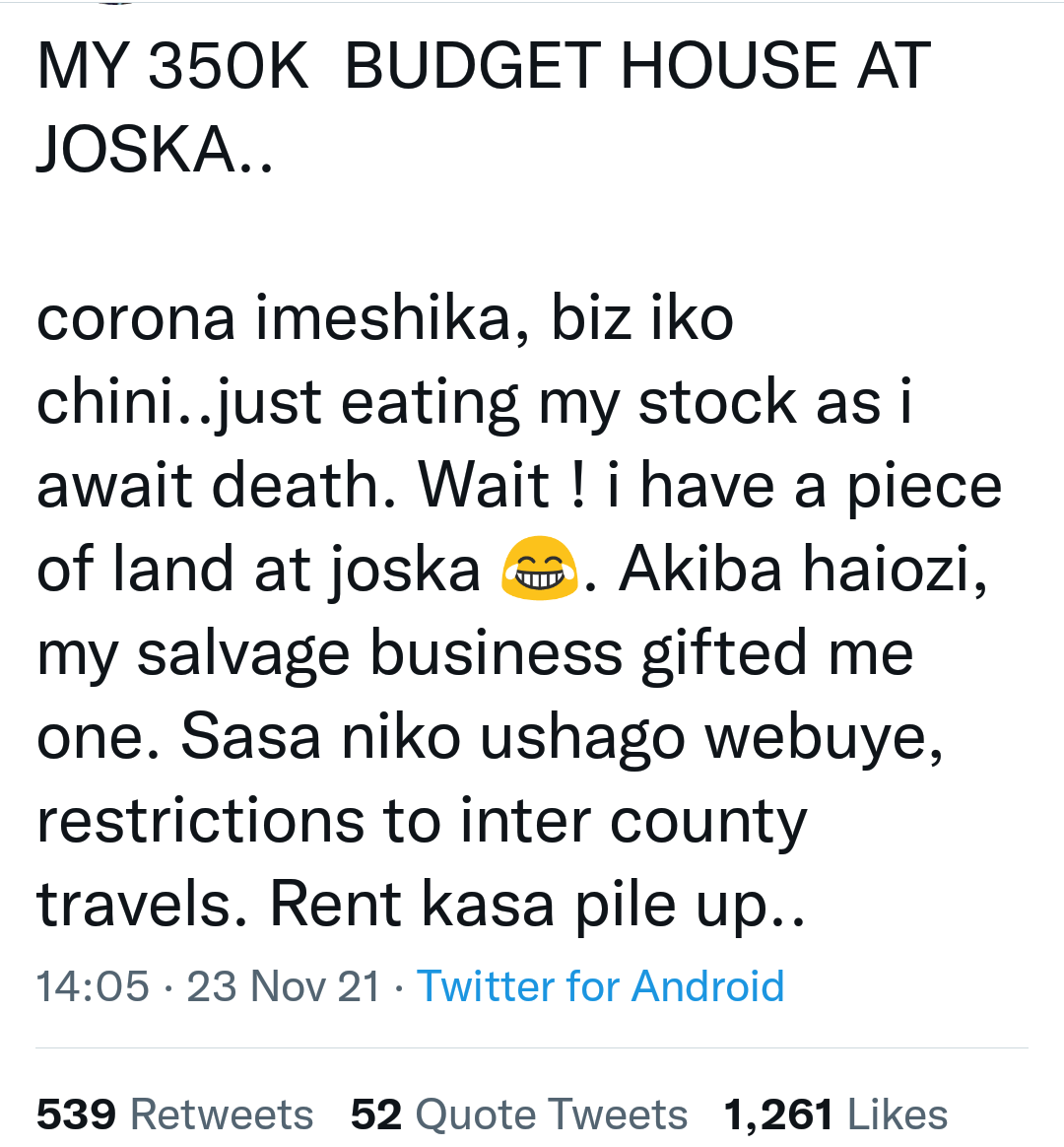Click the word JOSKA.. in the headline
The image size is (1064, 1147).
tap(155, 149)
